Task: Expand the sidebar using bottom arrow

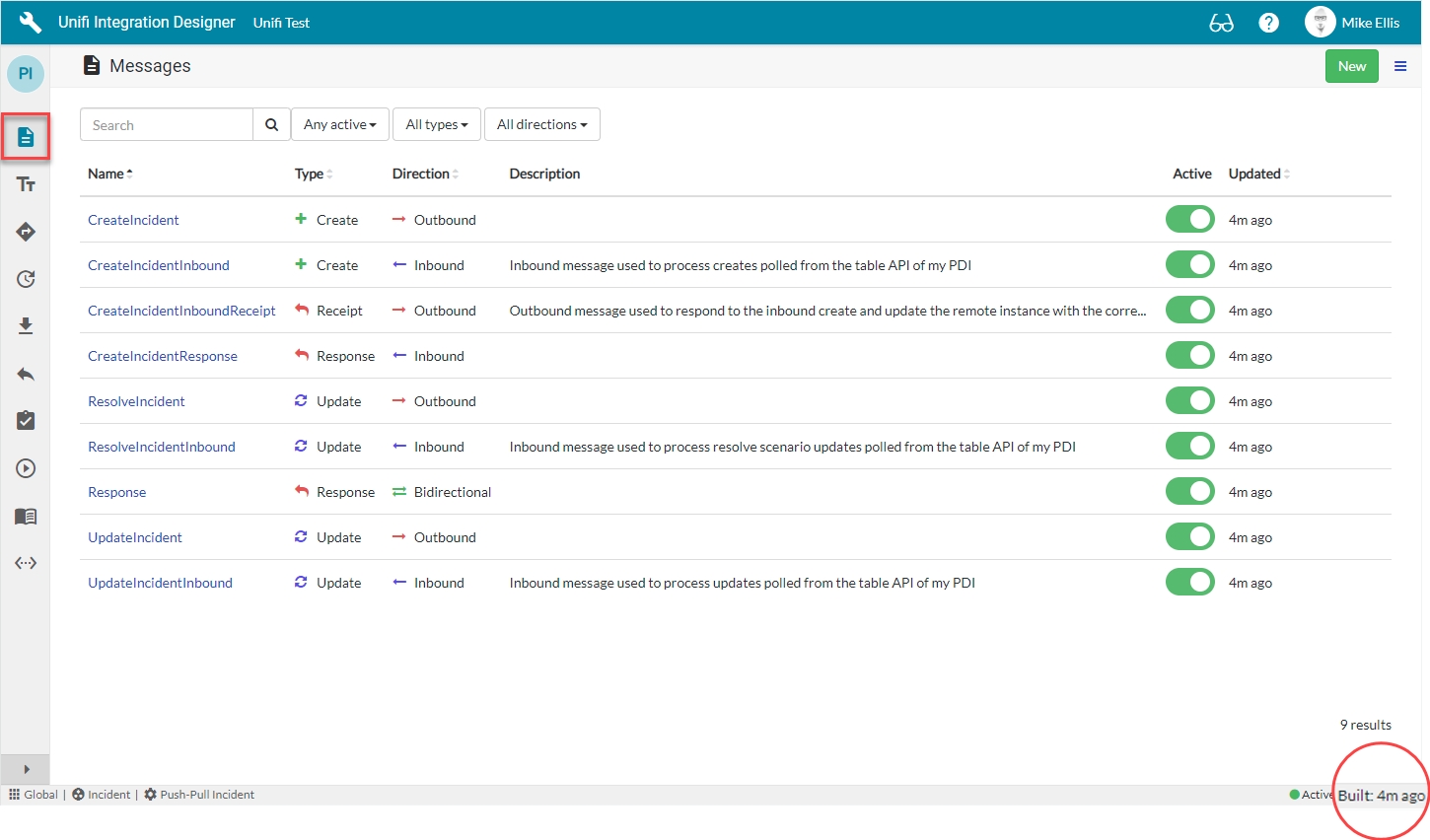Action: [26, 769]
